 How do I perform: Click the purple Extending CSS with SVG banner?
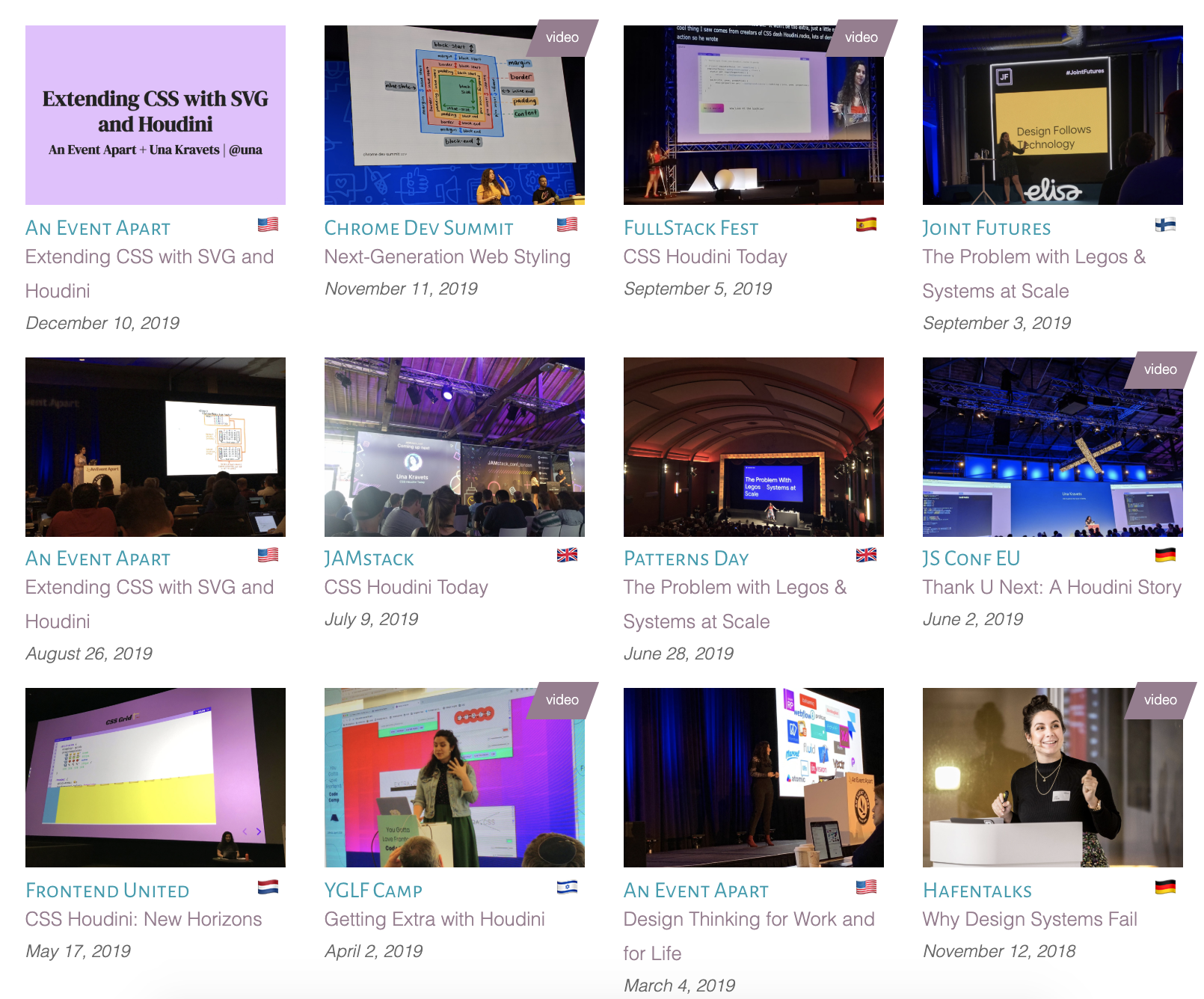tap(156, 114)
